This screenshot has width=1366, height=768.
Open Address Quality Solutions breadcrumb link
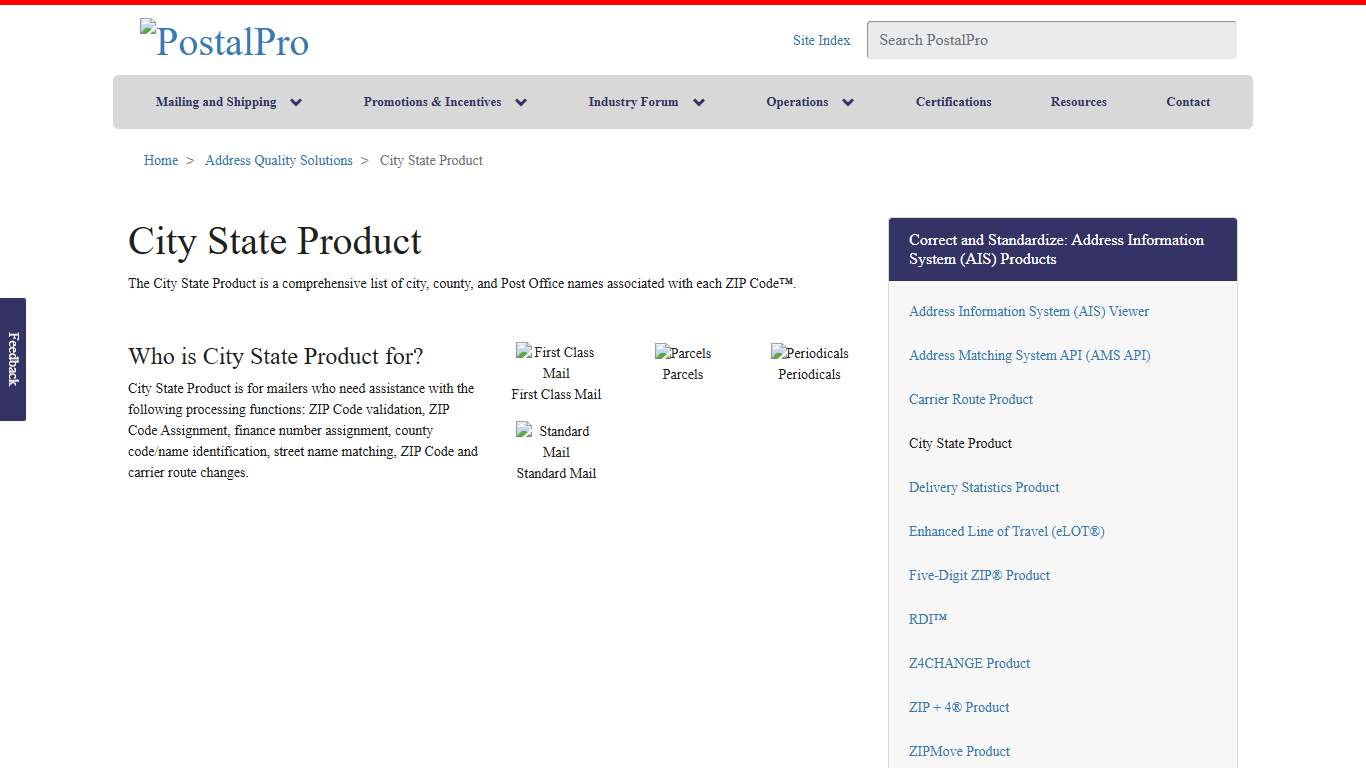[278, 160]
